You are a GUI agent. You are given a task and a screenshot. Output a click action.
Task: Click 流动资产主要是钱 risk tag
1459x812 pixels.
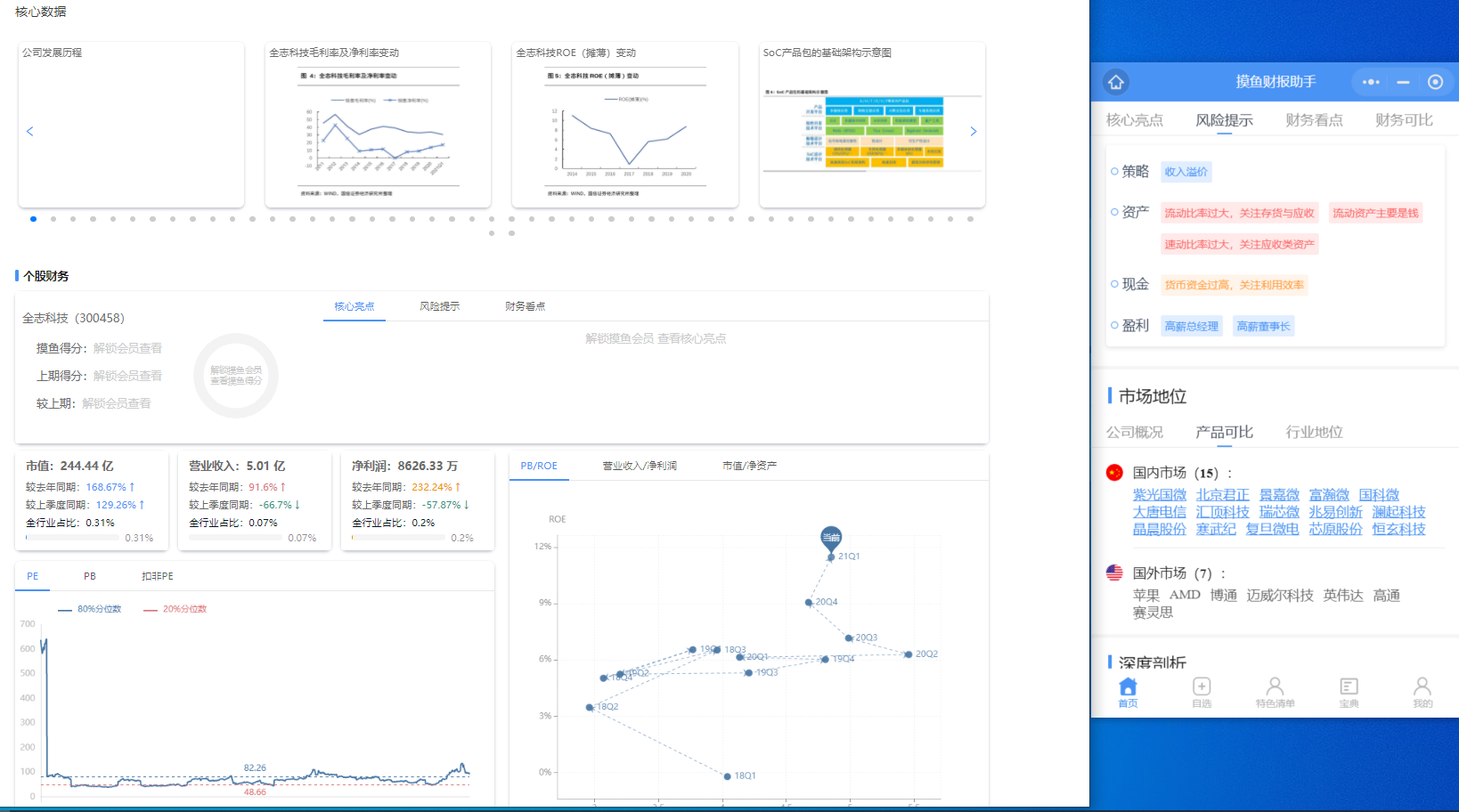pyautogui.click(x=1375, y=213)
